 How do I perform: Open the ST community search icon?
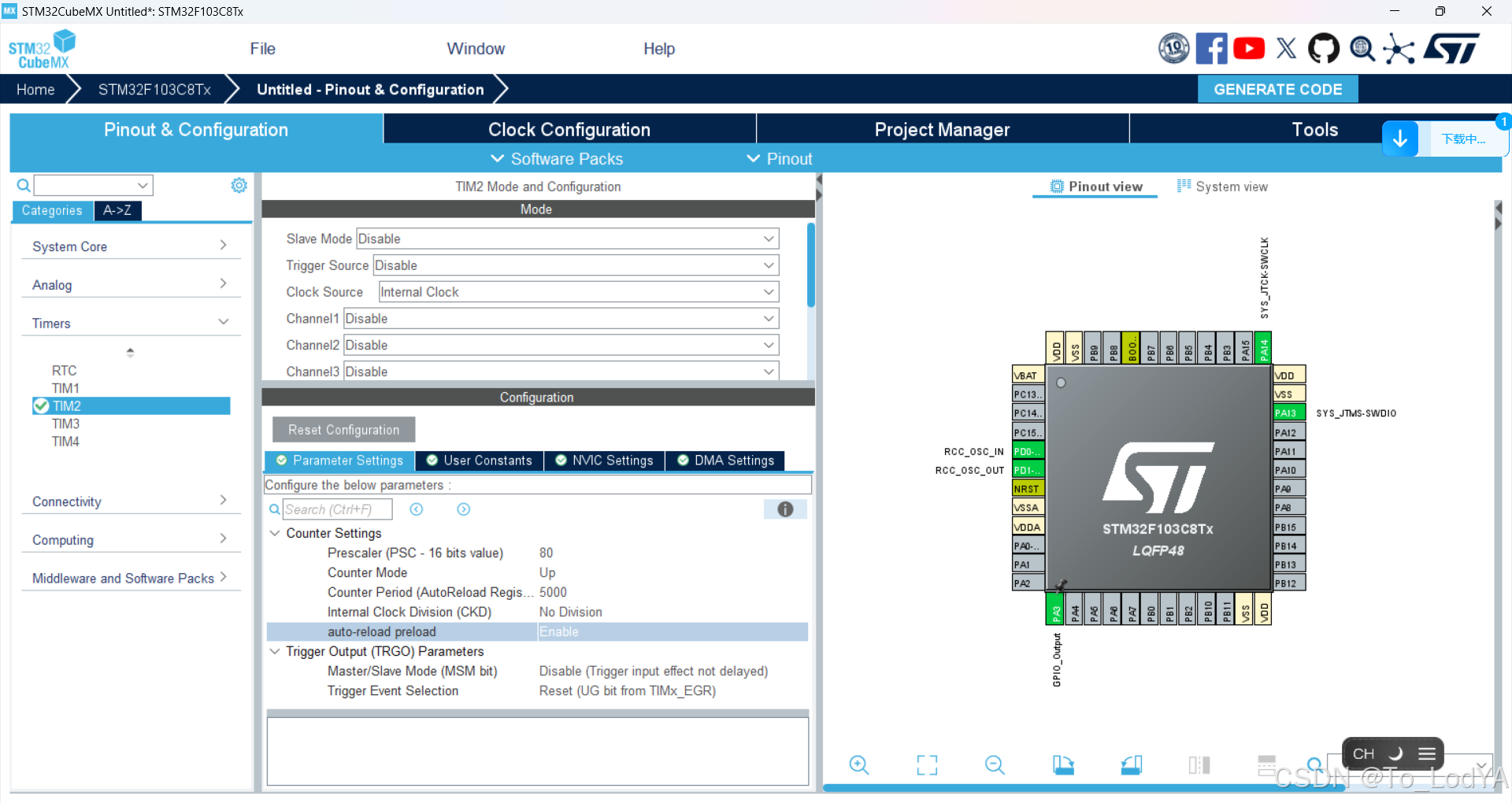point(1362,49)
